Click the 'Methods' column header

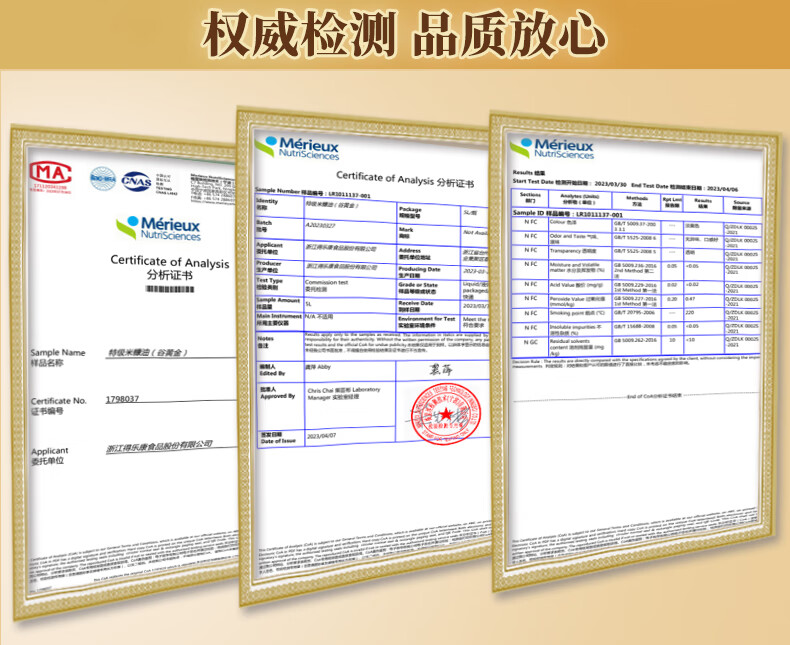tap(636, 201)
